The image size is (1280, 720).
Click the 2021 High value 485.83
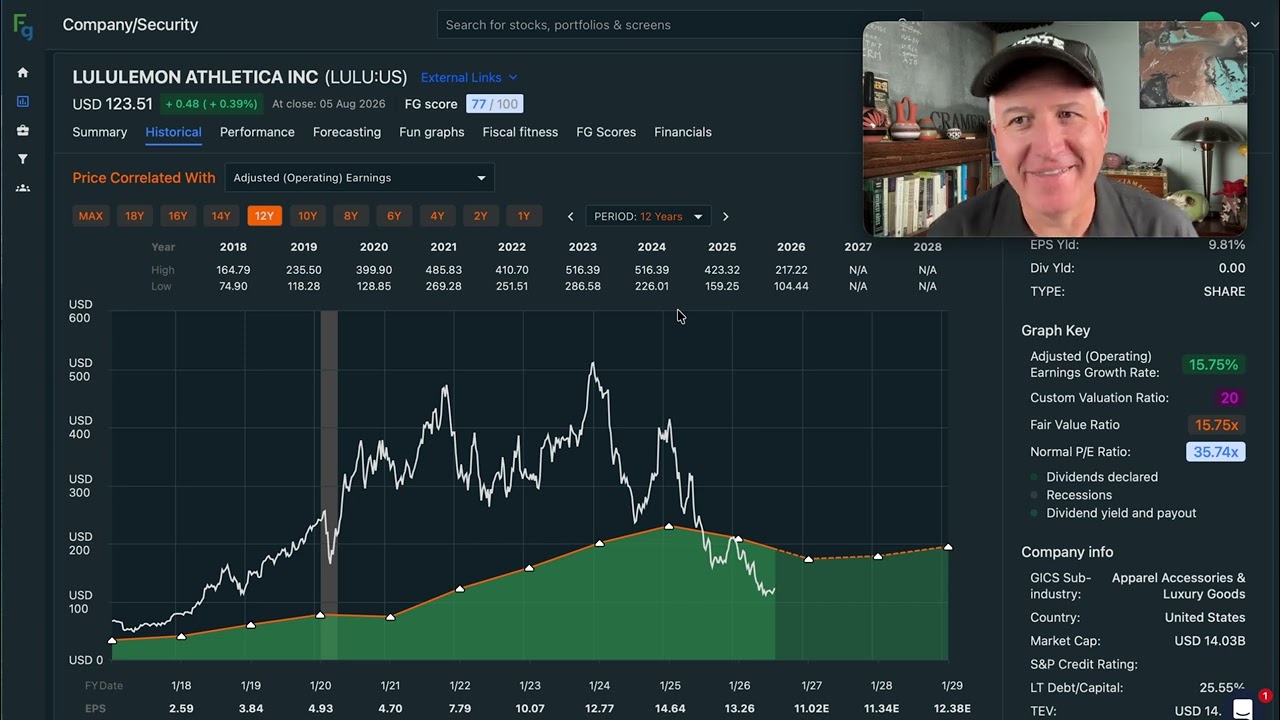coord(444,270)
